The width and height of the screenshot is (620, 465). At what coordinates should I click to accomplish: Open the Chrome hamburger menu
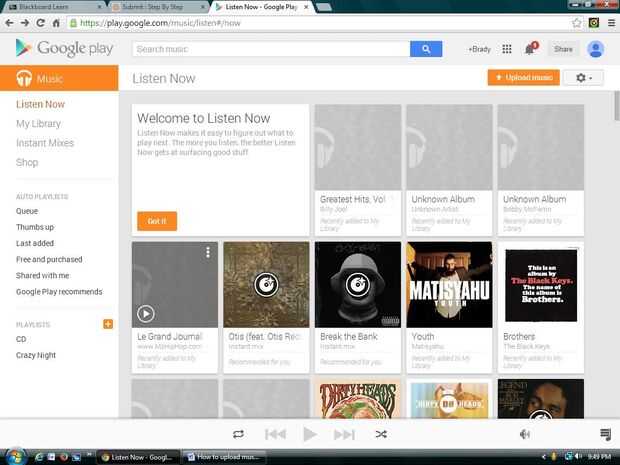[611, 23]
